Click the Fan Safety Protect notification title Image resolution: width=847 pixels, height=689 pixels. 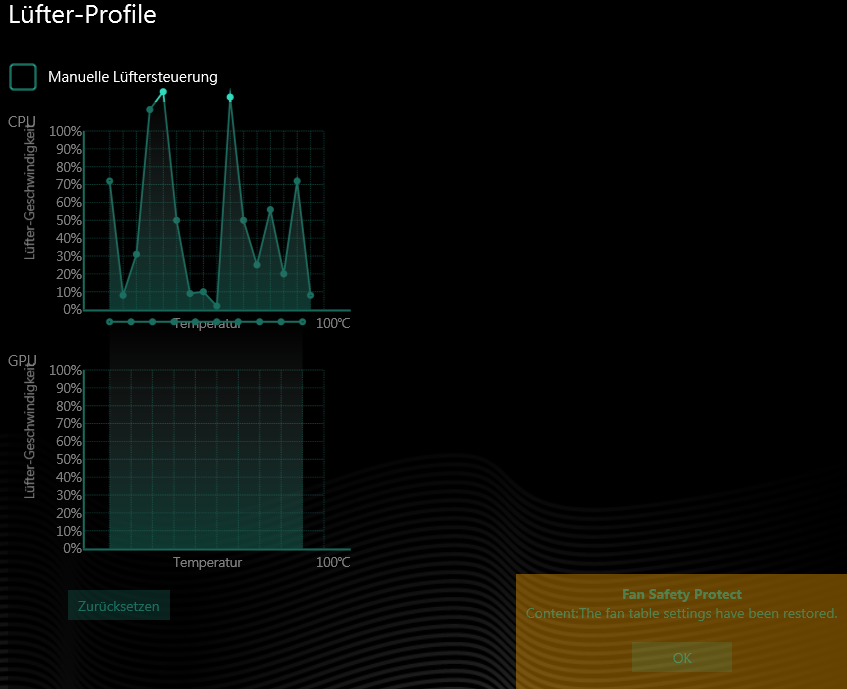[x=681, y=594]
